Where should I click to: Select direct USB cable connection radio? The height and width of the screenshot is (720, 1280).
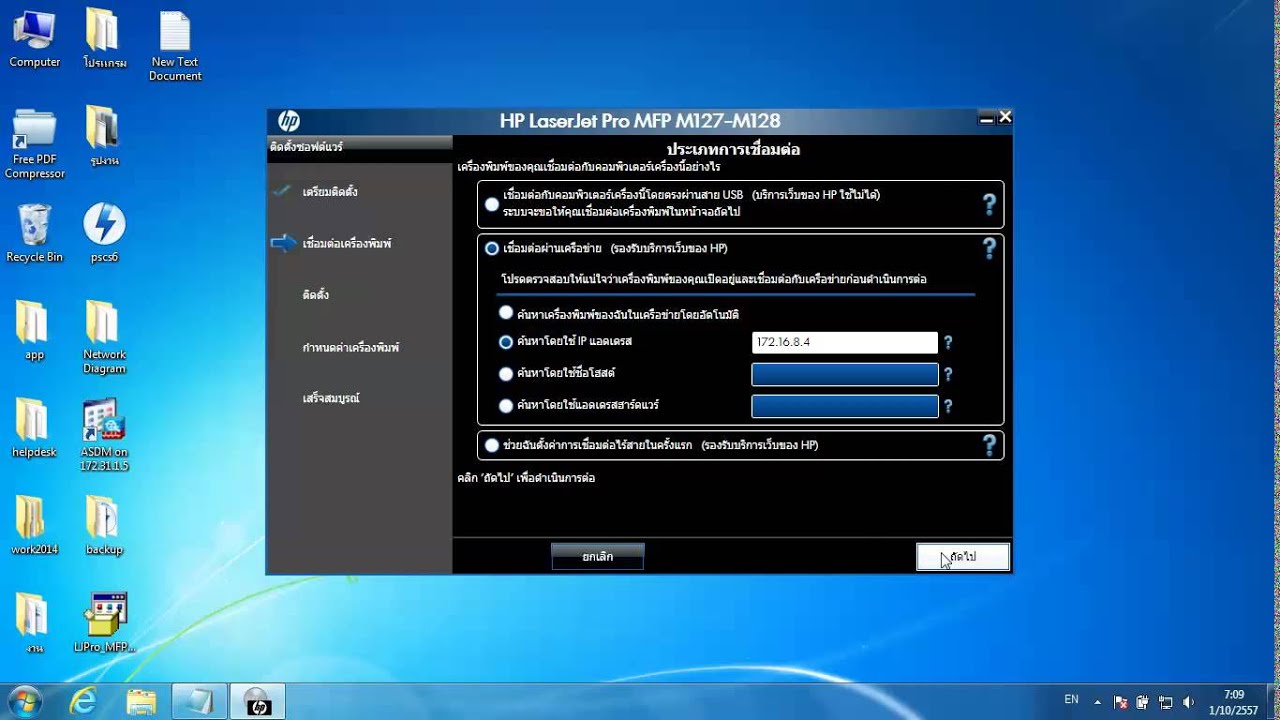[x=491, y=204]
